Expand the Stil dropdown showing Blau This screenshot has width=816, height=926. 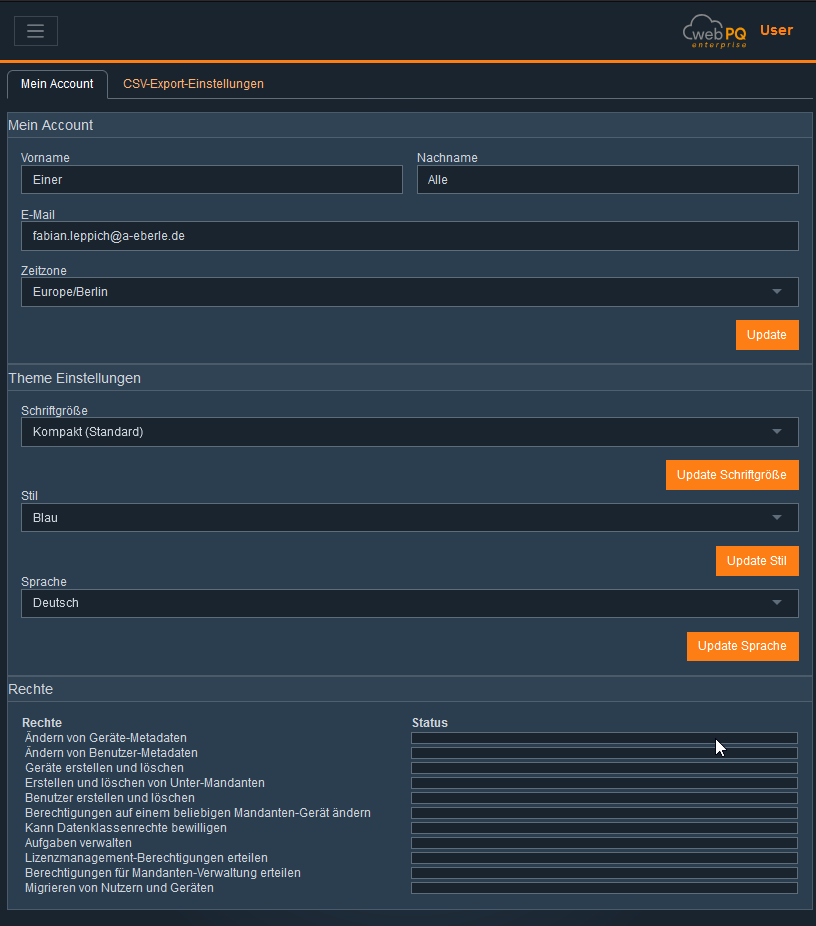409,518
